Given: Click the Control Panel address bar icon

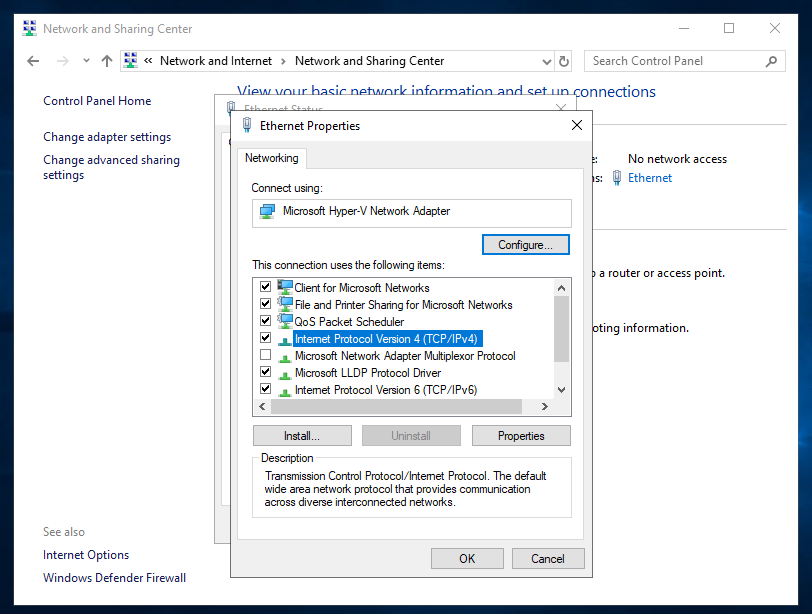Looking at the screenshot, I should (130, 61).
